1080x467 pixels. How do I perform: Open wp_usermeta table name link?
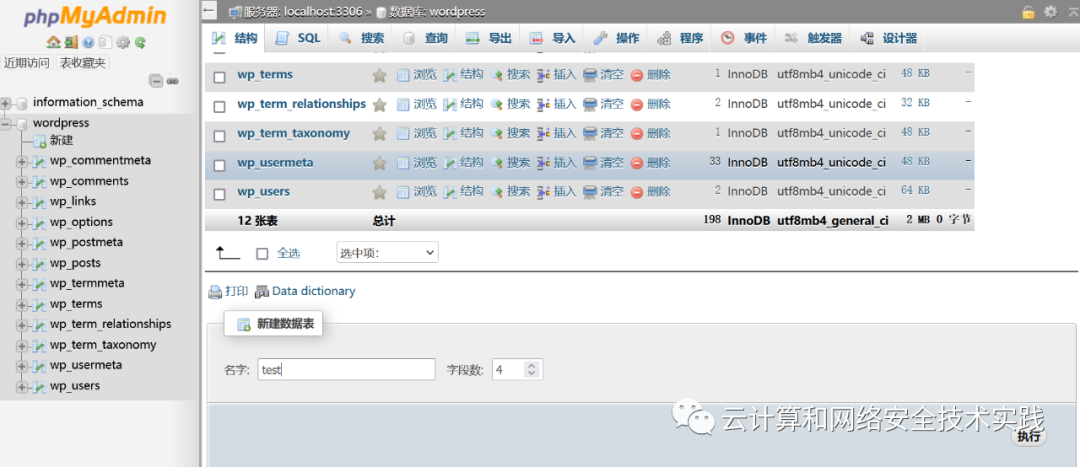(x=276, y=163)
